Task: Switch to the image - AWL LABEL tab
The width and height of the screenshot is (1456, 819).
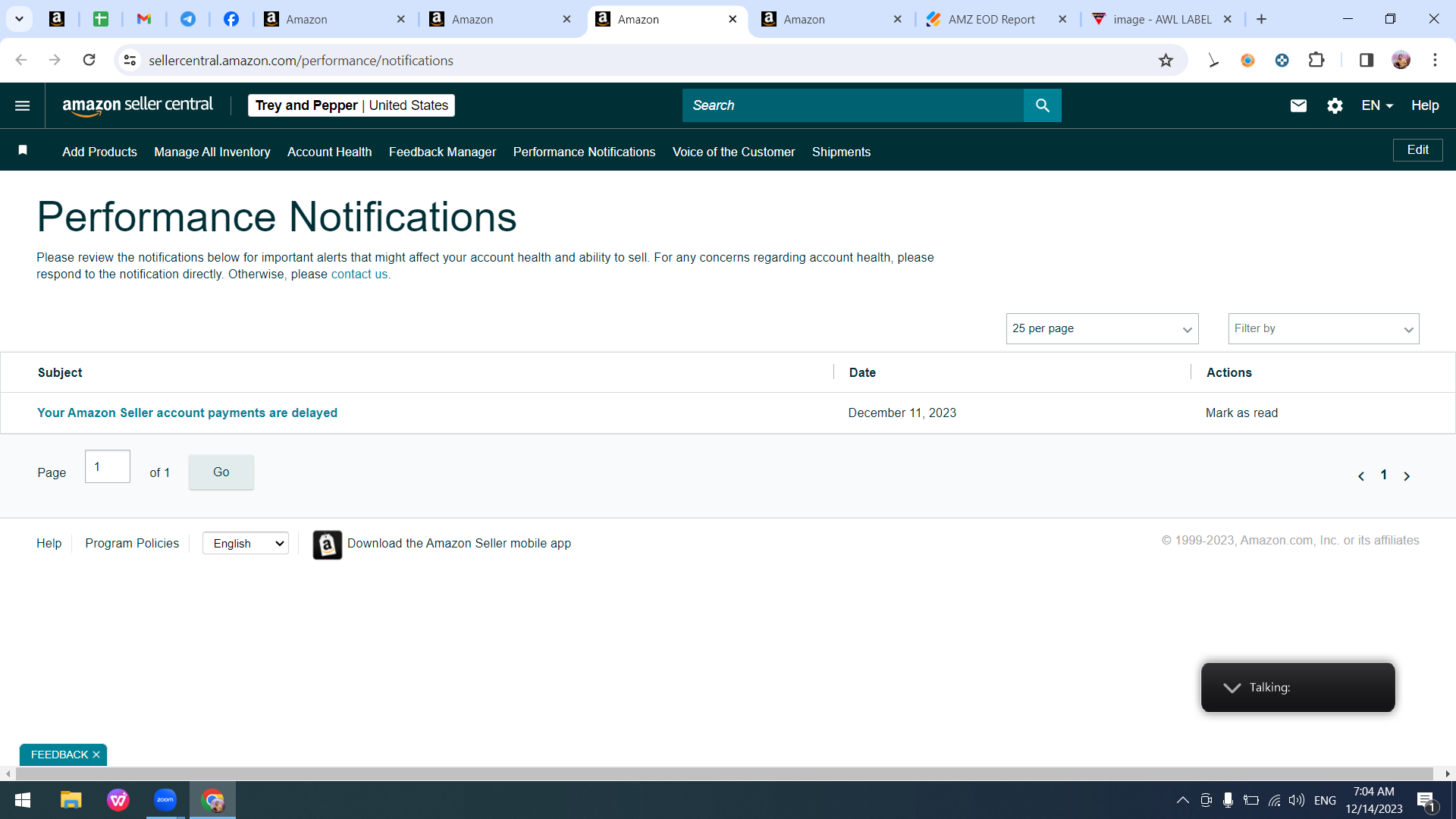Action: (x=1162, y=19)
